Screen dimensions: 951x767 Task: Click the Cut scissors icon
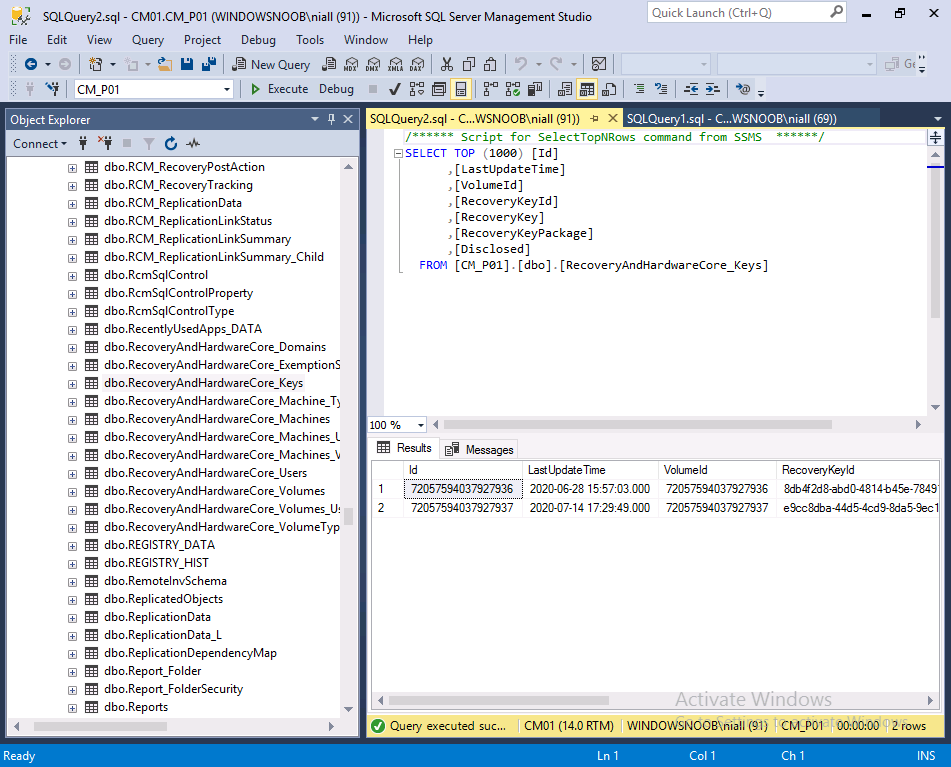pos(447,64)
